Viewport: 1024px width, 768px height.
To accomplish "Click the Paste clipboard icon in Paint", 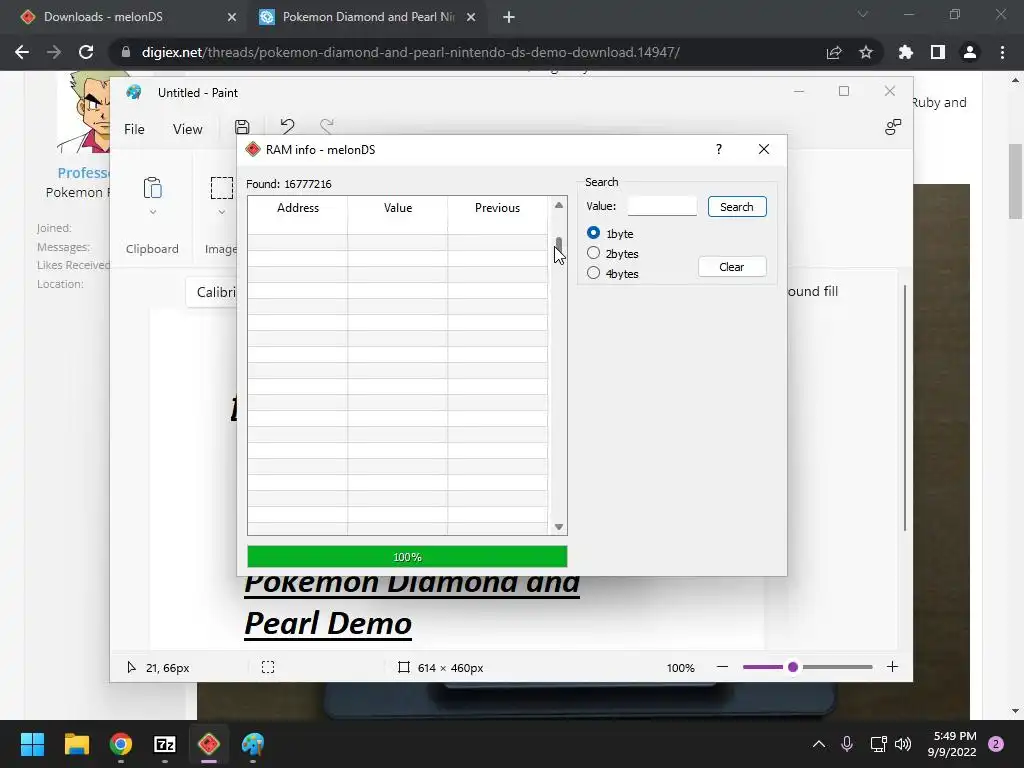I will pyautogui.click(x=152, y=187).
